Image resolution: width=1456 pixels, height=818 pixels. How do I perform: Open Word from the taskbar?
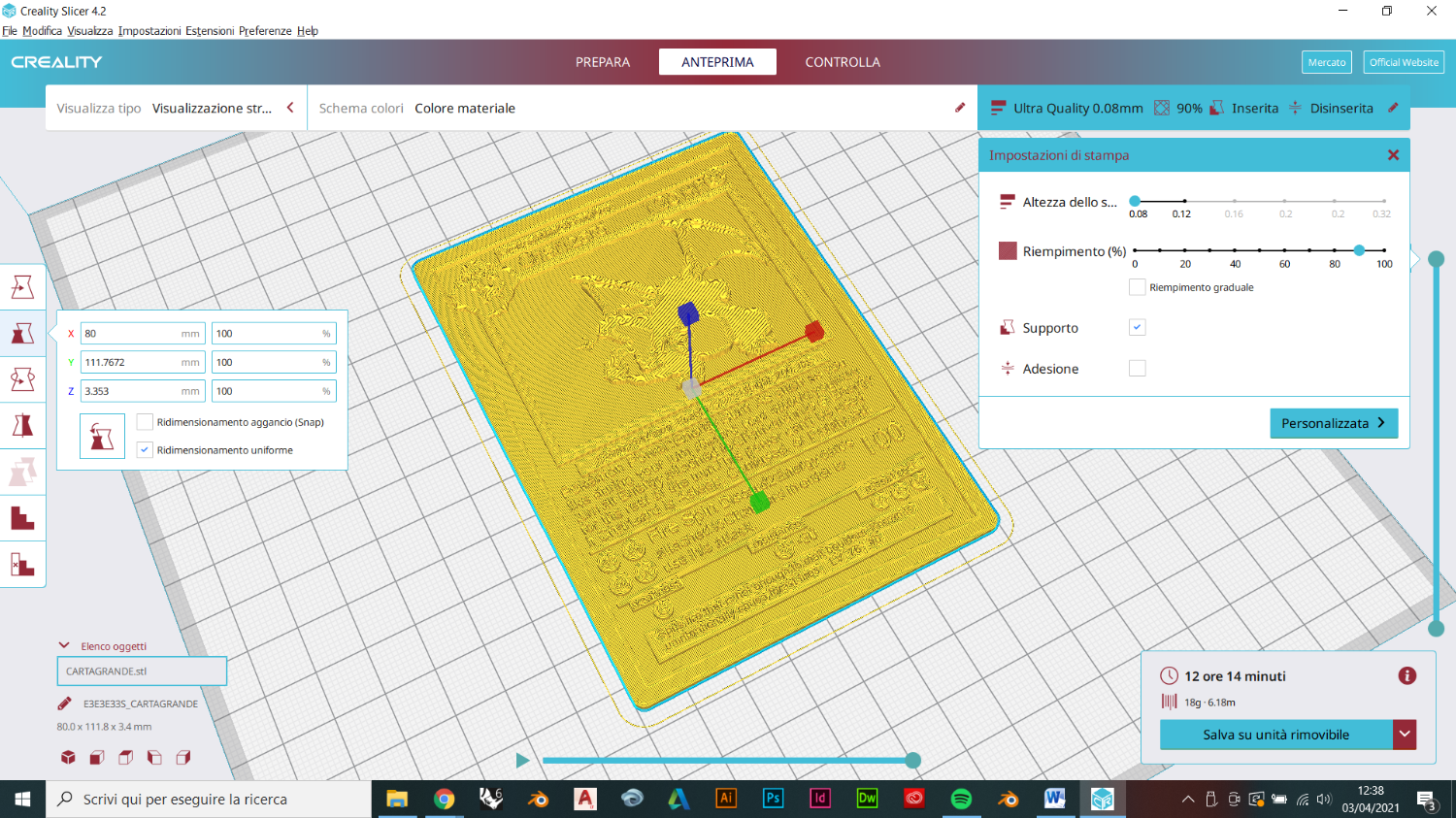pos(1055,799)
